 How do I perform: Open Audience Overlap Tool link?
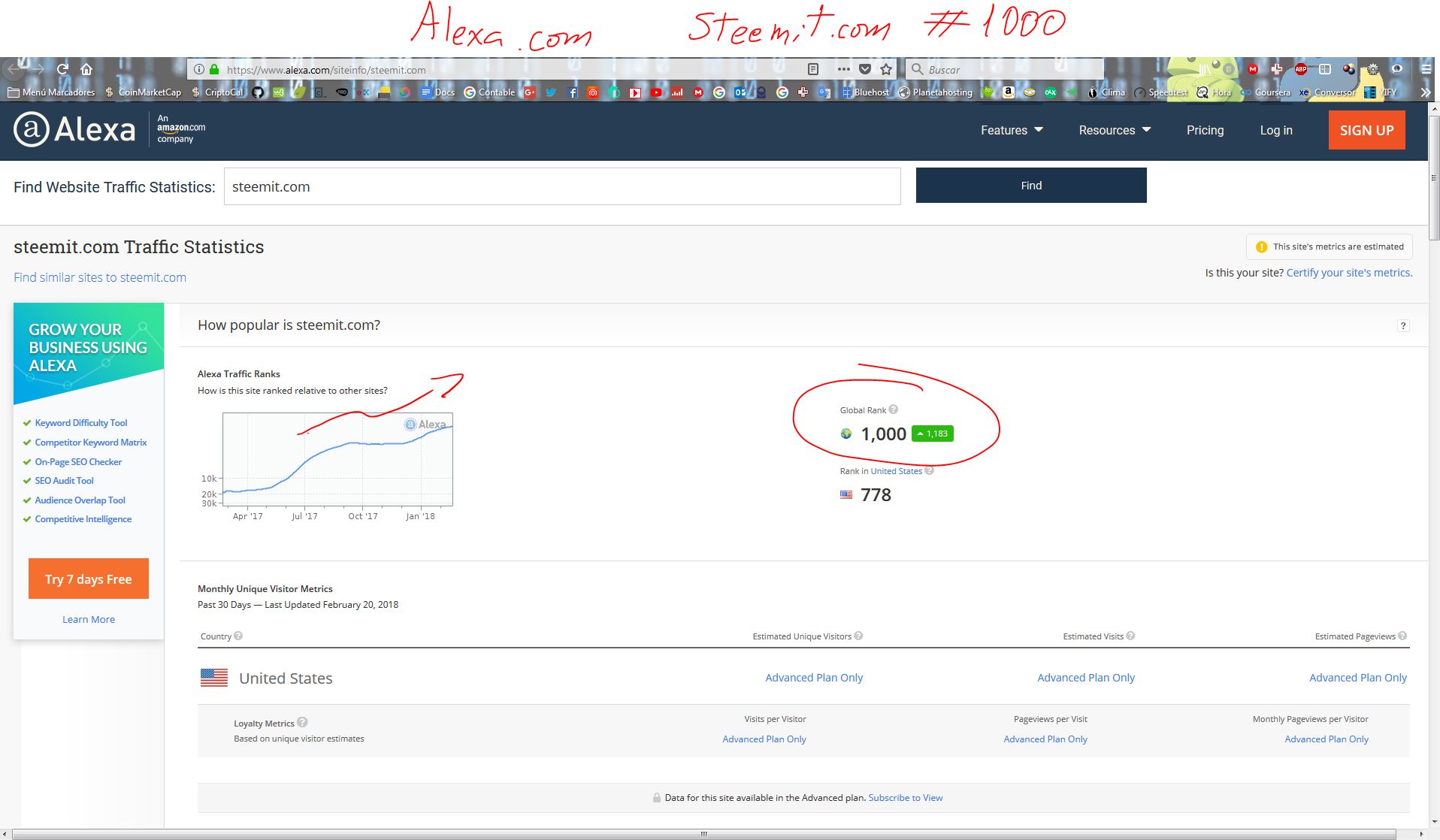coord(80,500)
